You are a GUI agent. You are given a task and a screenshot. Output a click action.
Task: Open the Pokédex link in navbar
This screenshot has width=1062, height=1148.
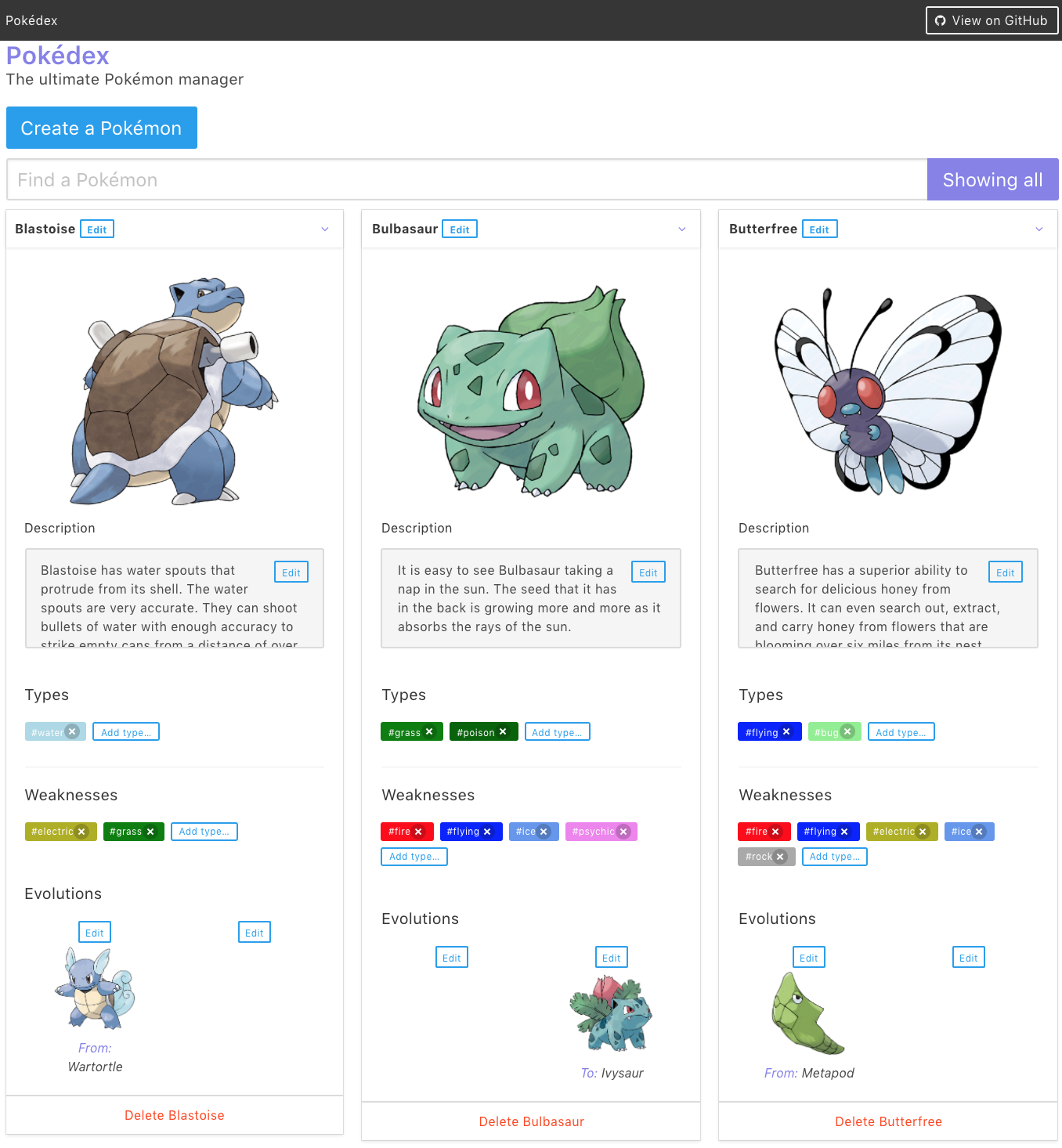31,20
